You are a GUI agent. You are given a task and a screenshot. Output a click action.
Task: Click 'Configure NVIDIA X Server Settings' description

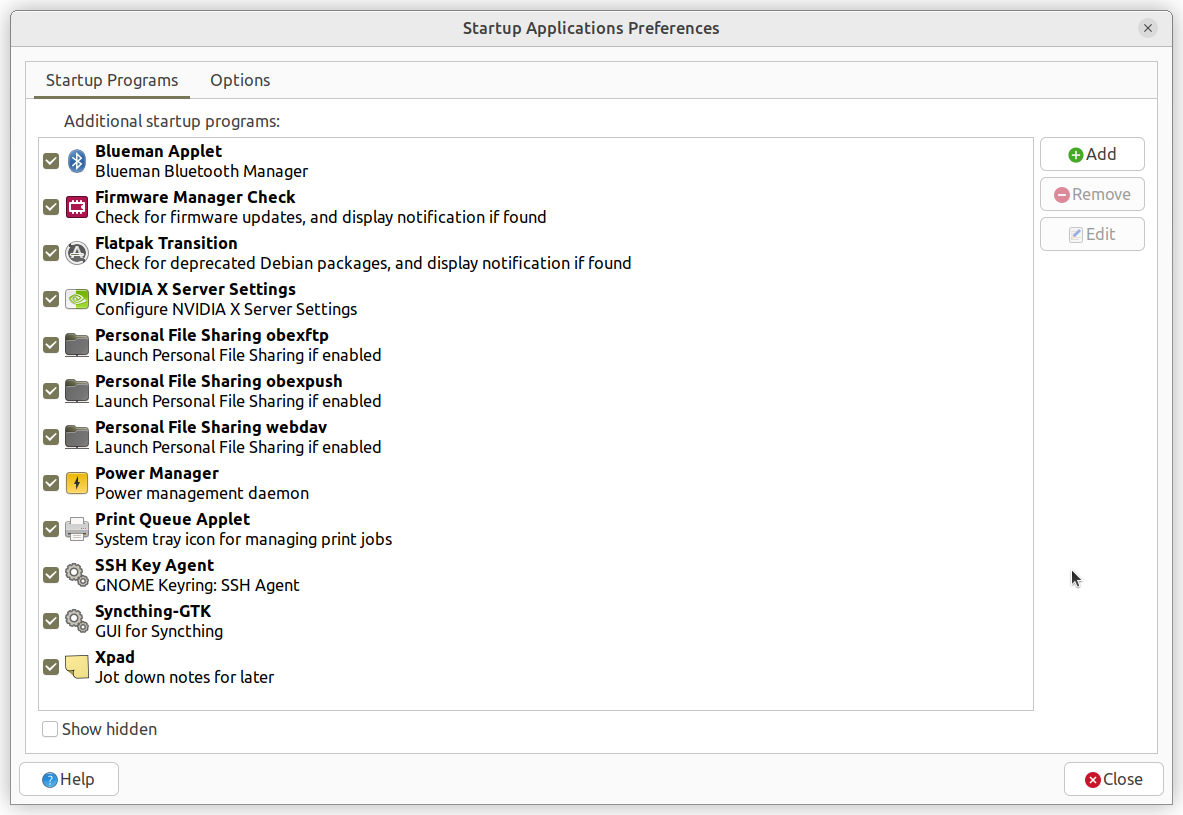[226, 309]
